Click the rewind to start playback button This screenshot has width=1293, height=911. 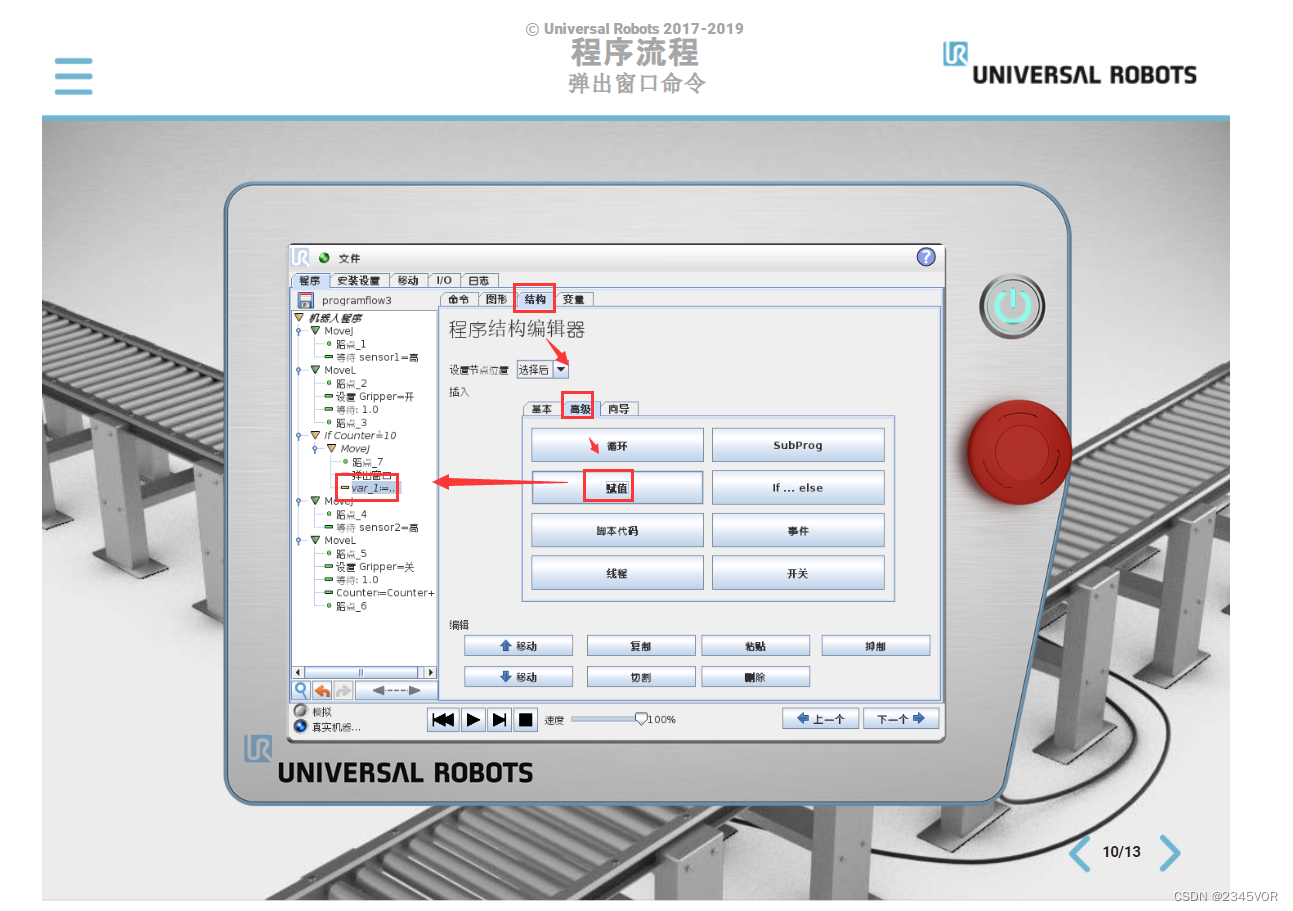click(x=443, y=719)
